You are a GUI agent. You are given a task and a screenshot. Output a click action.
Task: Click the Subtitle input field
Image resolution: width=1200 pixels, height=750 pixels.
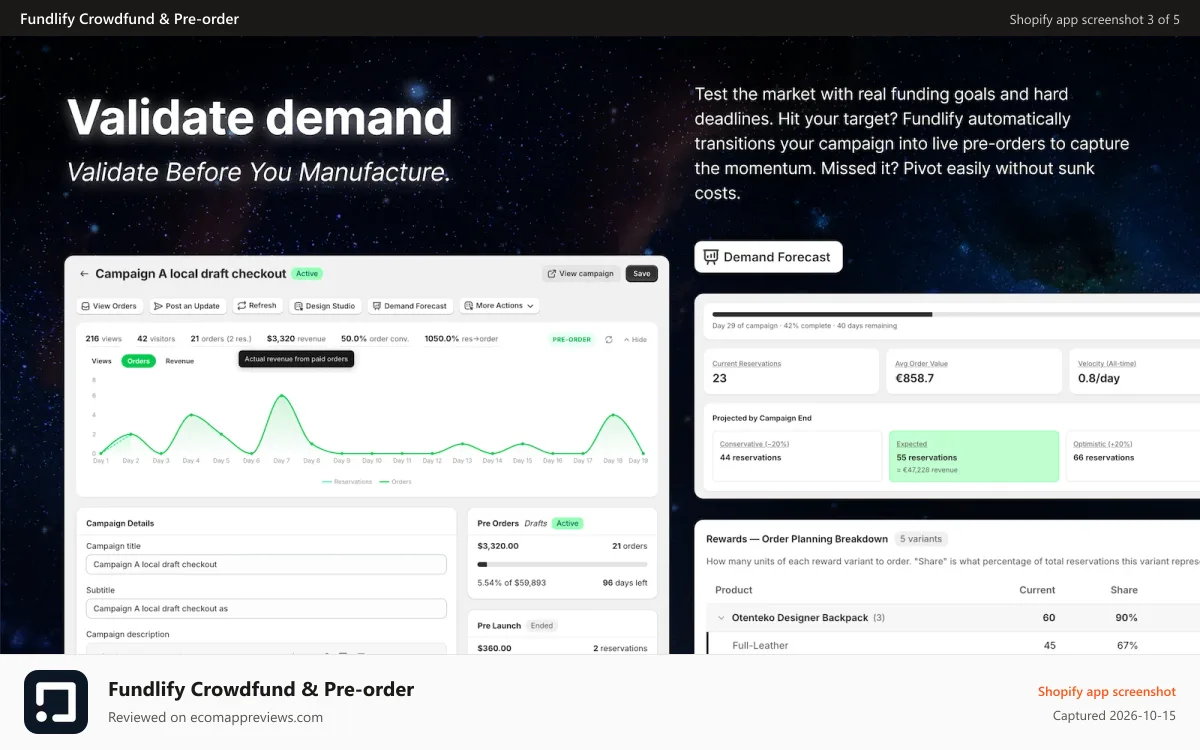point(266,608)
